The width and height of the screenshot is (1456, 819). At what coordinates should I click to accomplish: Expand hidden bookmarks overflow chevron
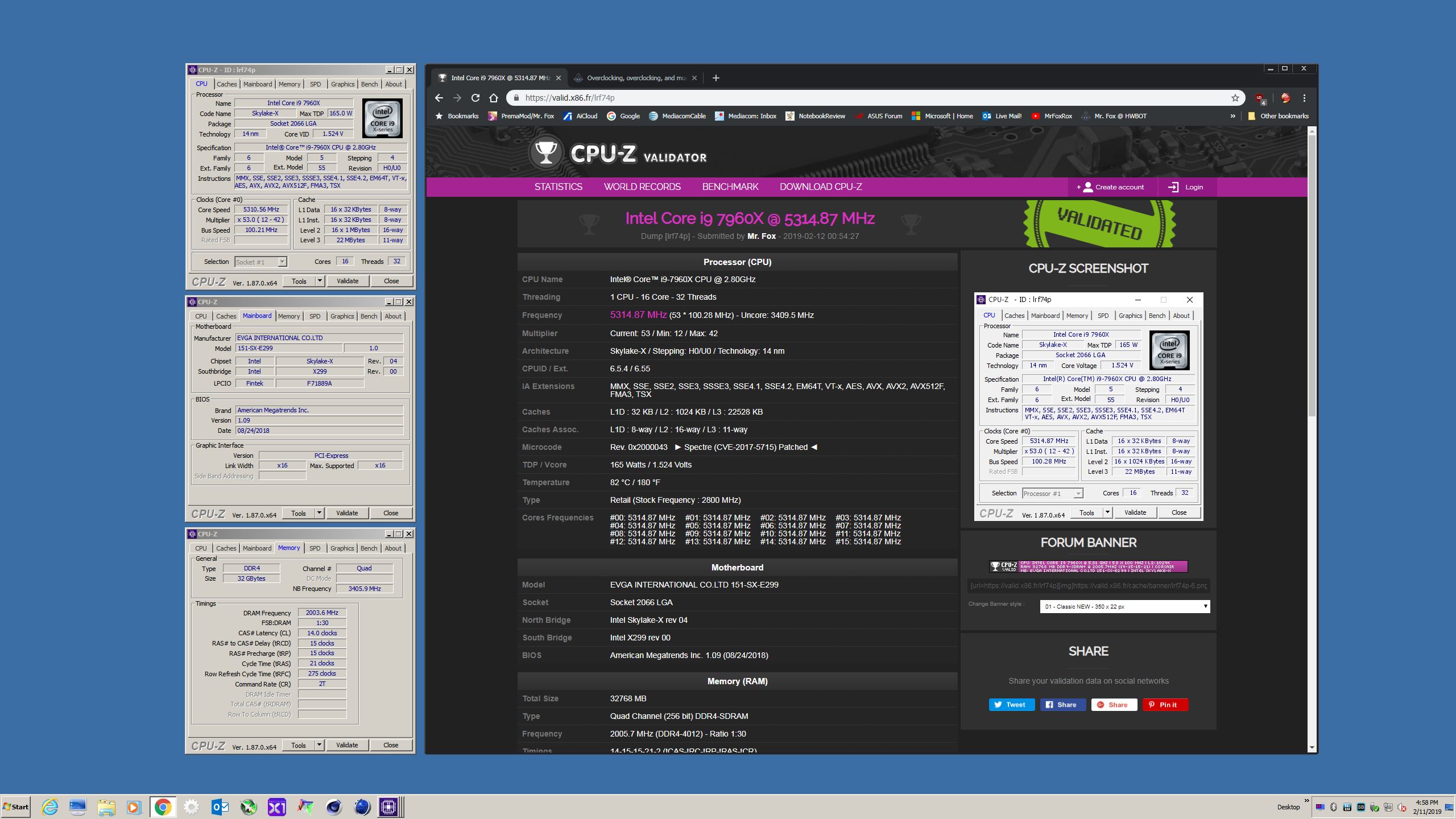pyautogui.click(x=1232, y=116)
